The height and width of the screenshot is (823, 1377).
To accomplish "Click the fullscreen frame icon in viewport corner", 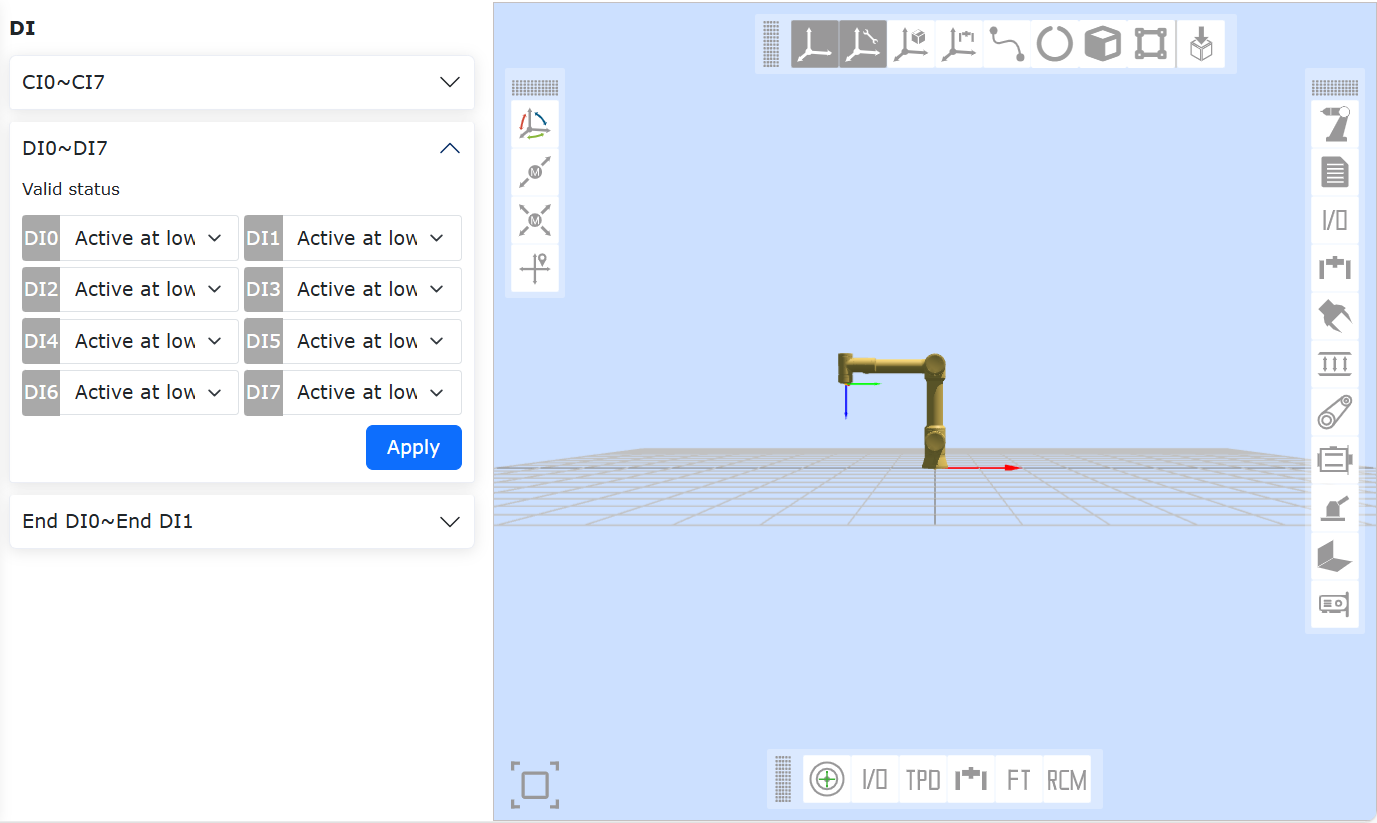I will pos(535,785).
